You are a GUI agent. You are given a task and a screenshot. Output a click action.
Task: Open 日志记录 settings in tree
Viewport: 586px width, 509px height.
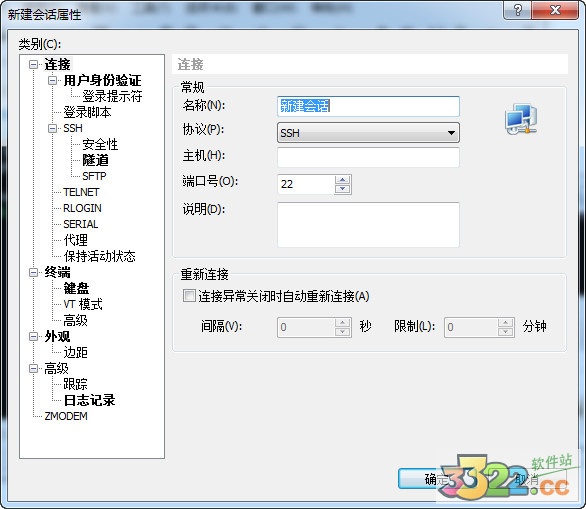[89, 401]
